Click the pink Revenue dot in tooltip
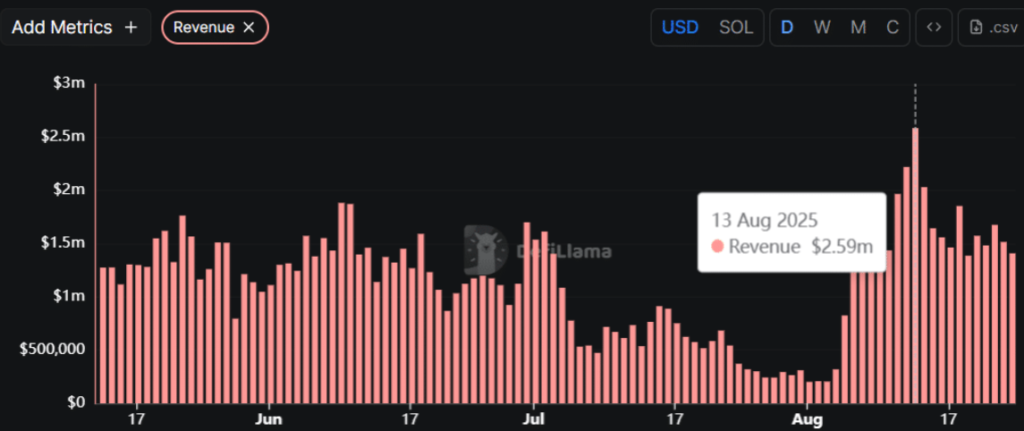Viewport: 1024px width, 431px height. click(x=717, y=247)
